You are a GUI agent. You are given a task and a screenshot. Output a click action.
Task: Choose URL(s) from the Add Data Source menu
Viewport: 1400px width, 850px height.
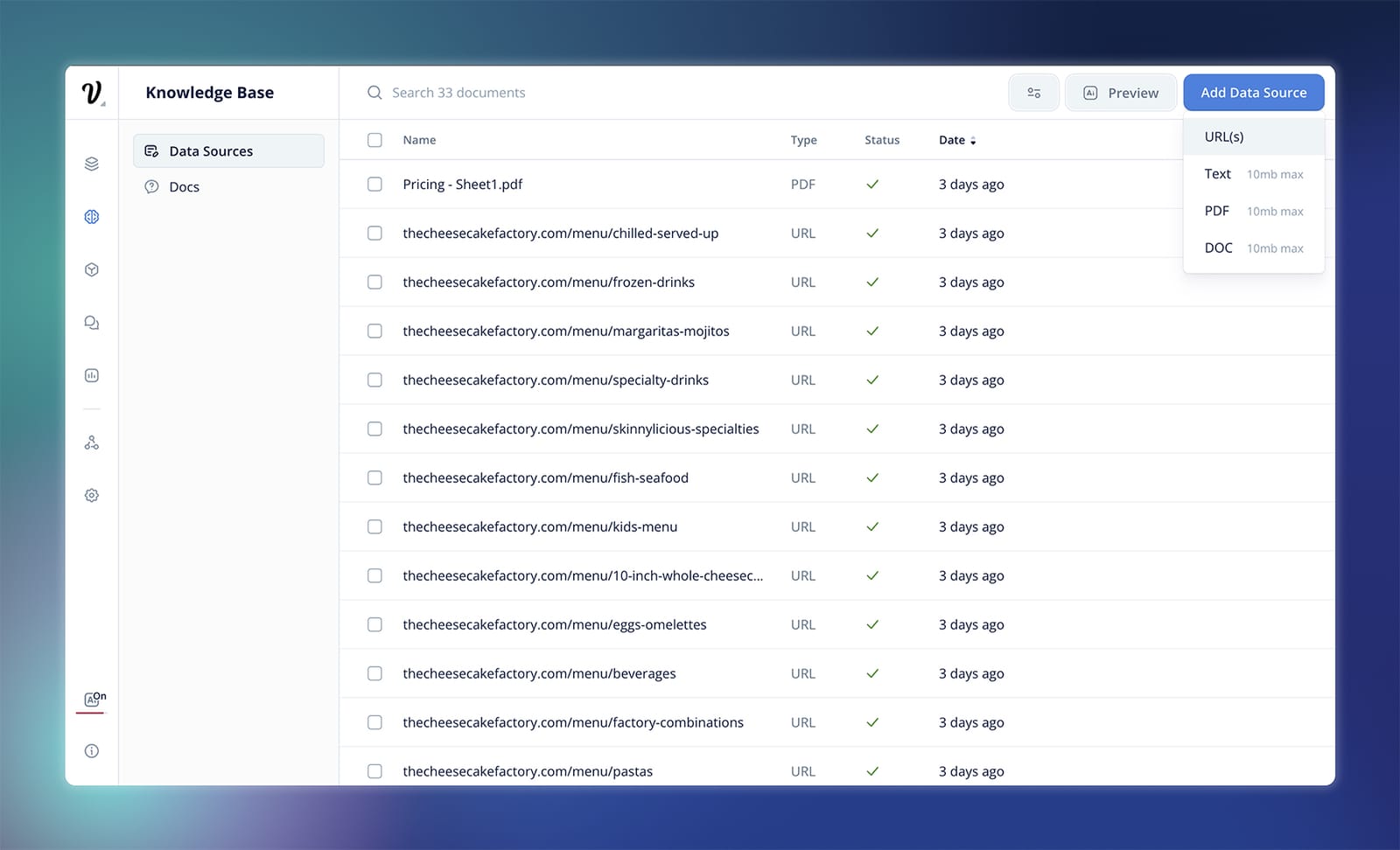pos(1253,136)
